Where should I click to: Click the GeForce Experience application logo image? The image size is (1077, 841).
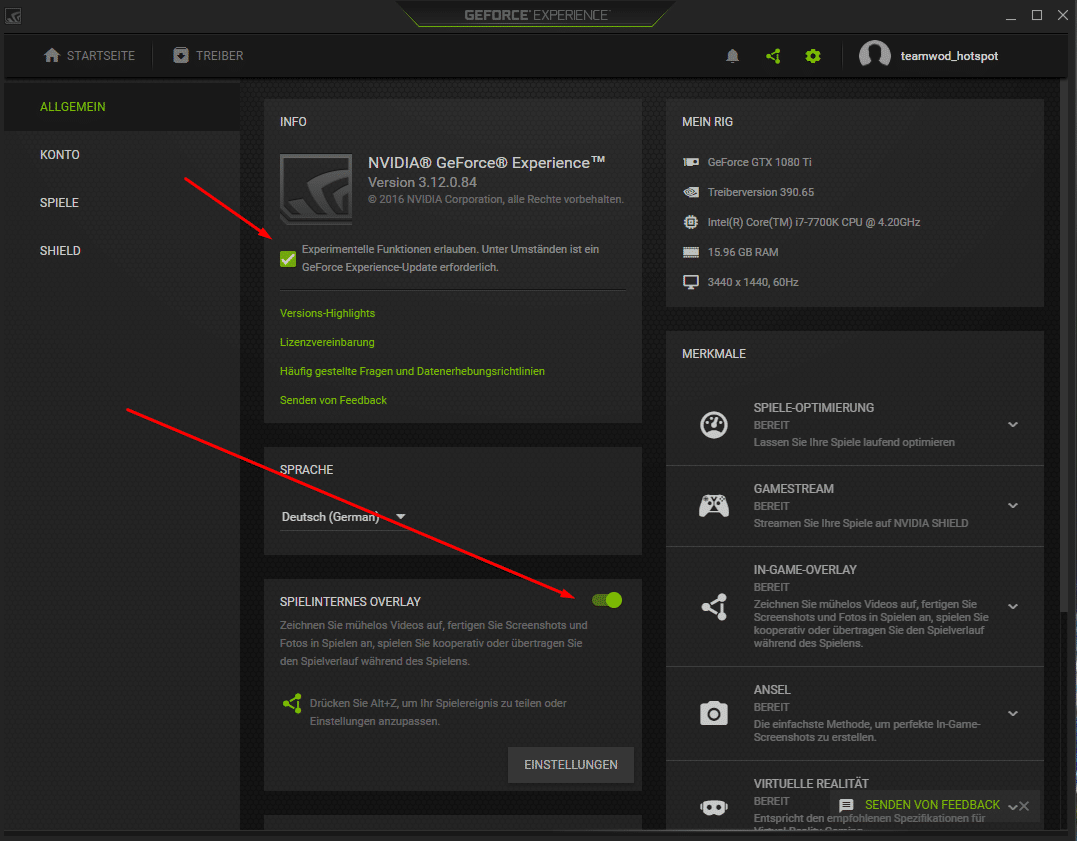pyautogui.click(x=316, y=189)
